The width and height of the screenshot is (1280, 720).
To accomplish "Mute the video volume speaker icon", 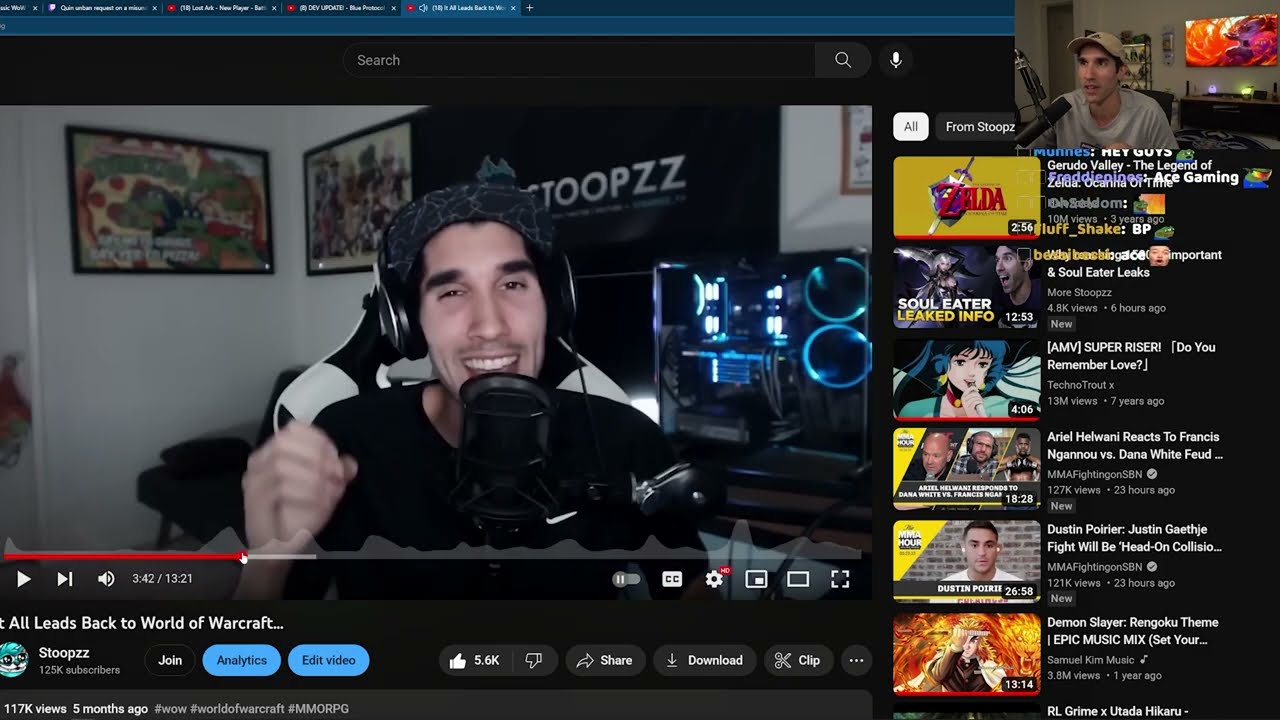I will [x=106, y=579].
